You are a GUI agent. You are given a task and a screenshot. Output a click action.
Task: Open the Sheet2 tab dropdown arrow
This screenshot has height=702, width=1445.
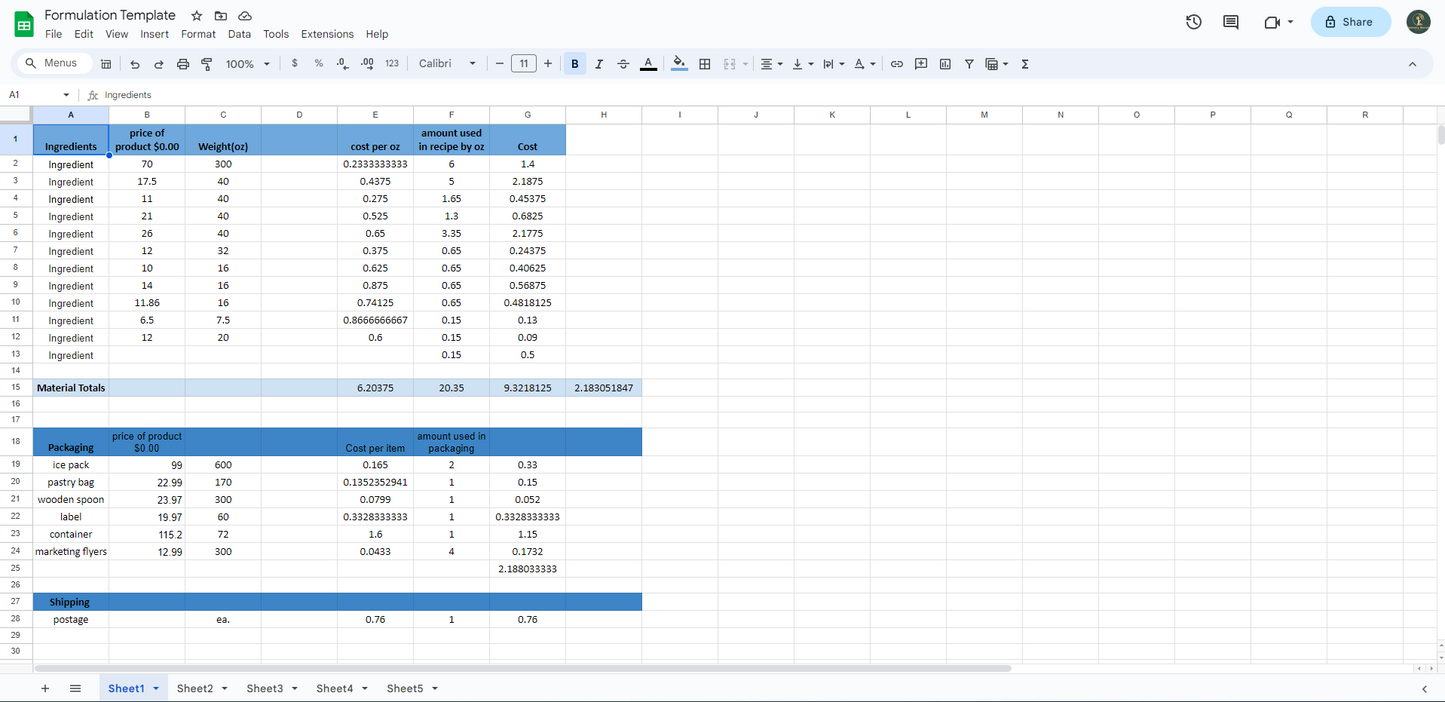coord(225,689)
